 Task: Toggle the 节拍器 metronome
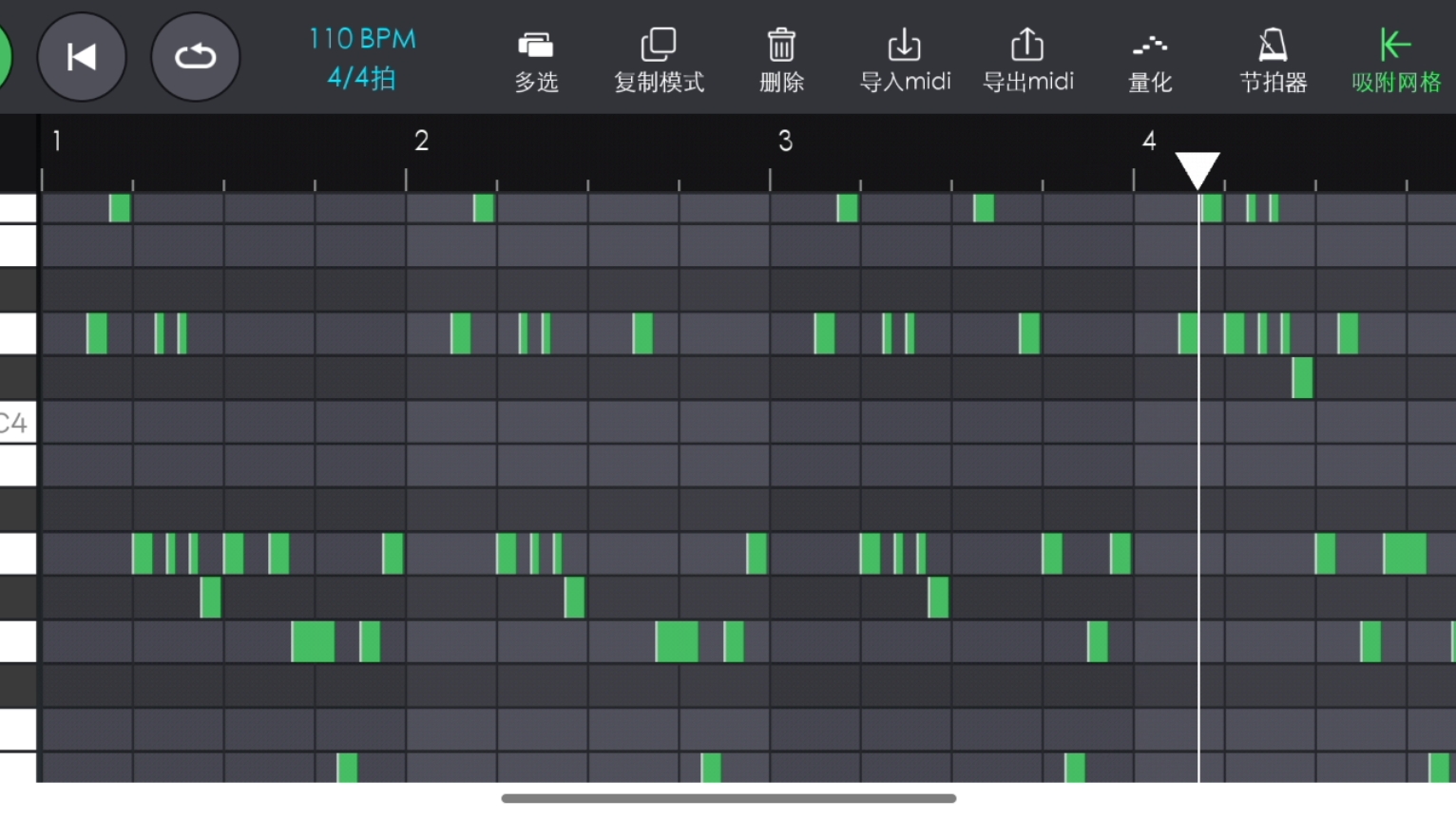(x=1274, y=62)
